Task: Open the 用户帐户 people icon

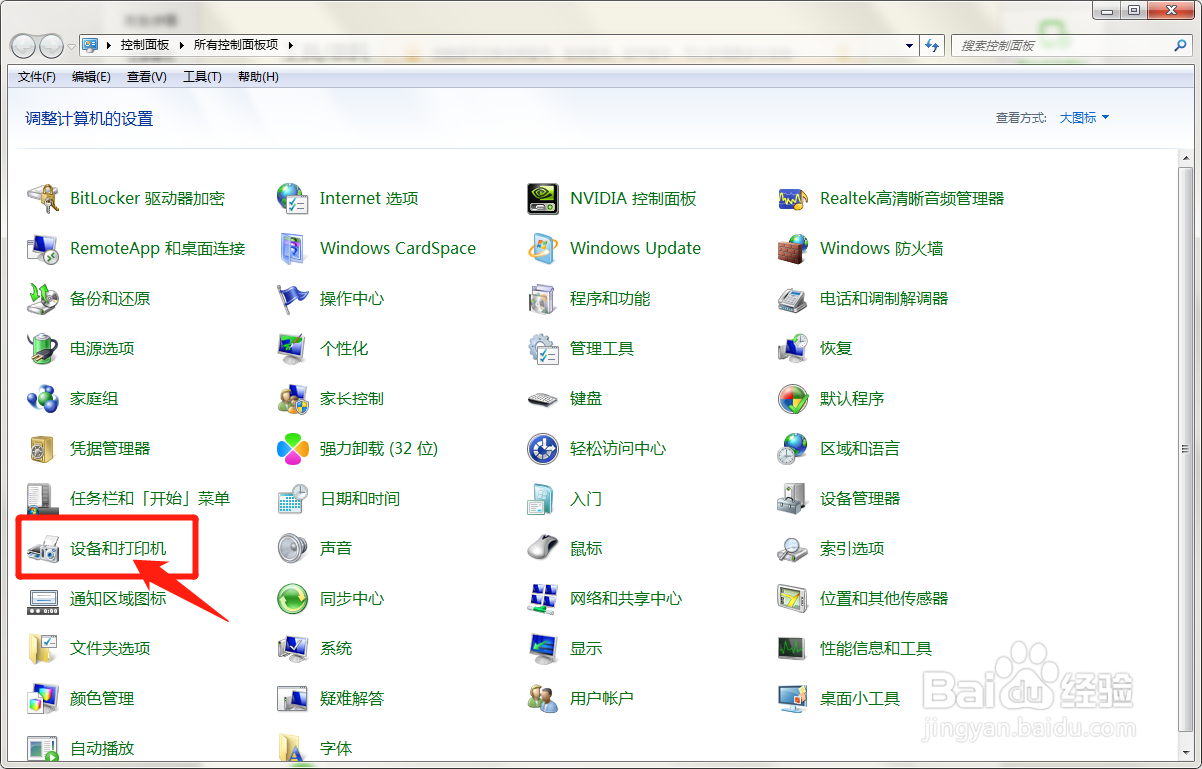Action: point(543,698)
